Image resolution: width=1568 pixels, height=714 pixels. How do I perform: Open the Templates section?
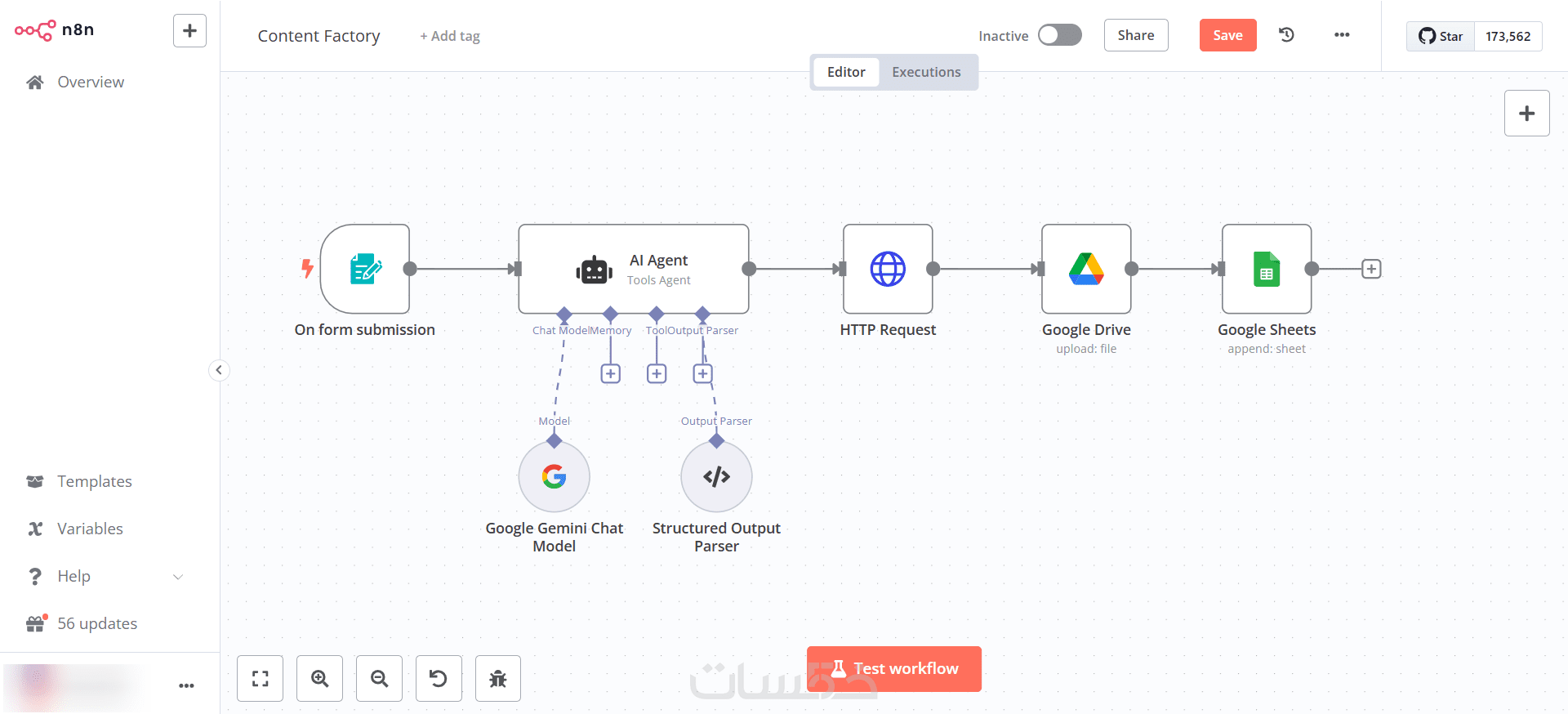tap(94, 481)
